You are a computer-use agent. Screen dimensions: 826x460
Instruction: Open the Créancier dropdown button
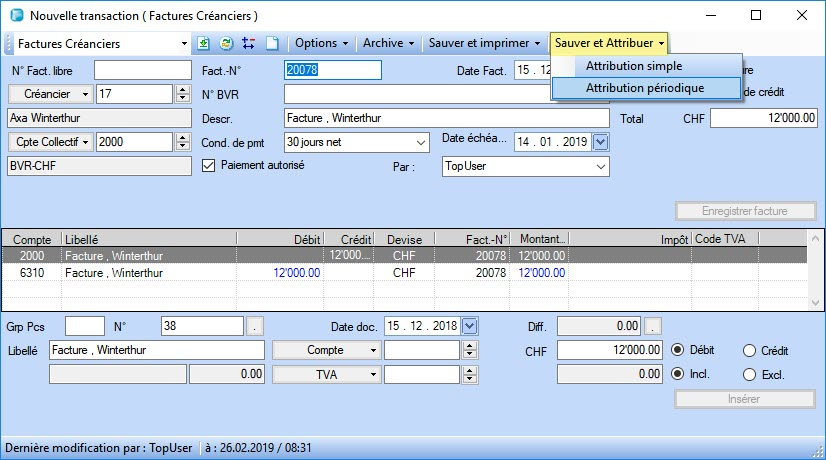tap(52, 93)
